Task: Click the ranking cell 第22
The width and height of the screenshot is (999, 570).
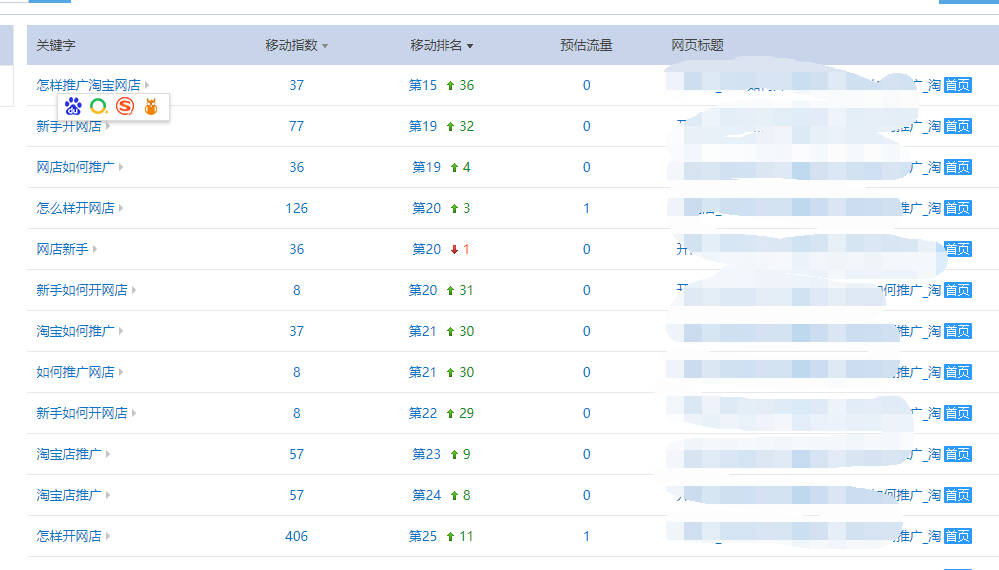Action: 423,413
